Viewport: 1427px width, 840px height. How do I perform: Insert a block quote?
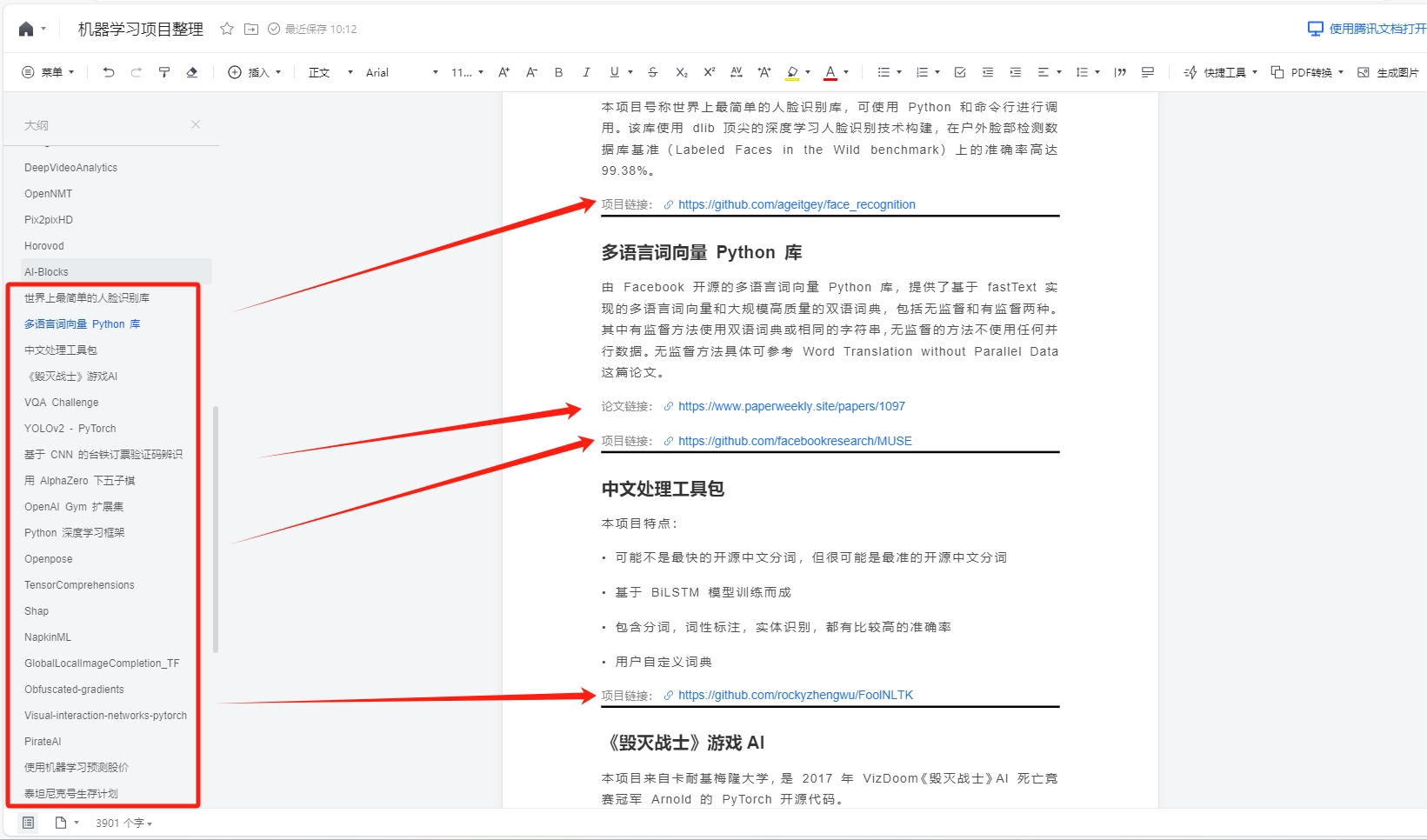pos(1120,72)
